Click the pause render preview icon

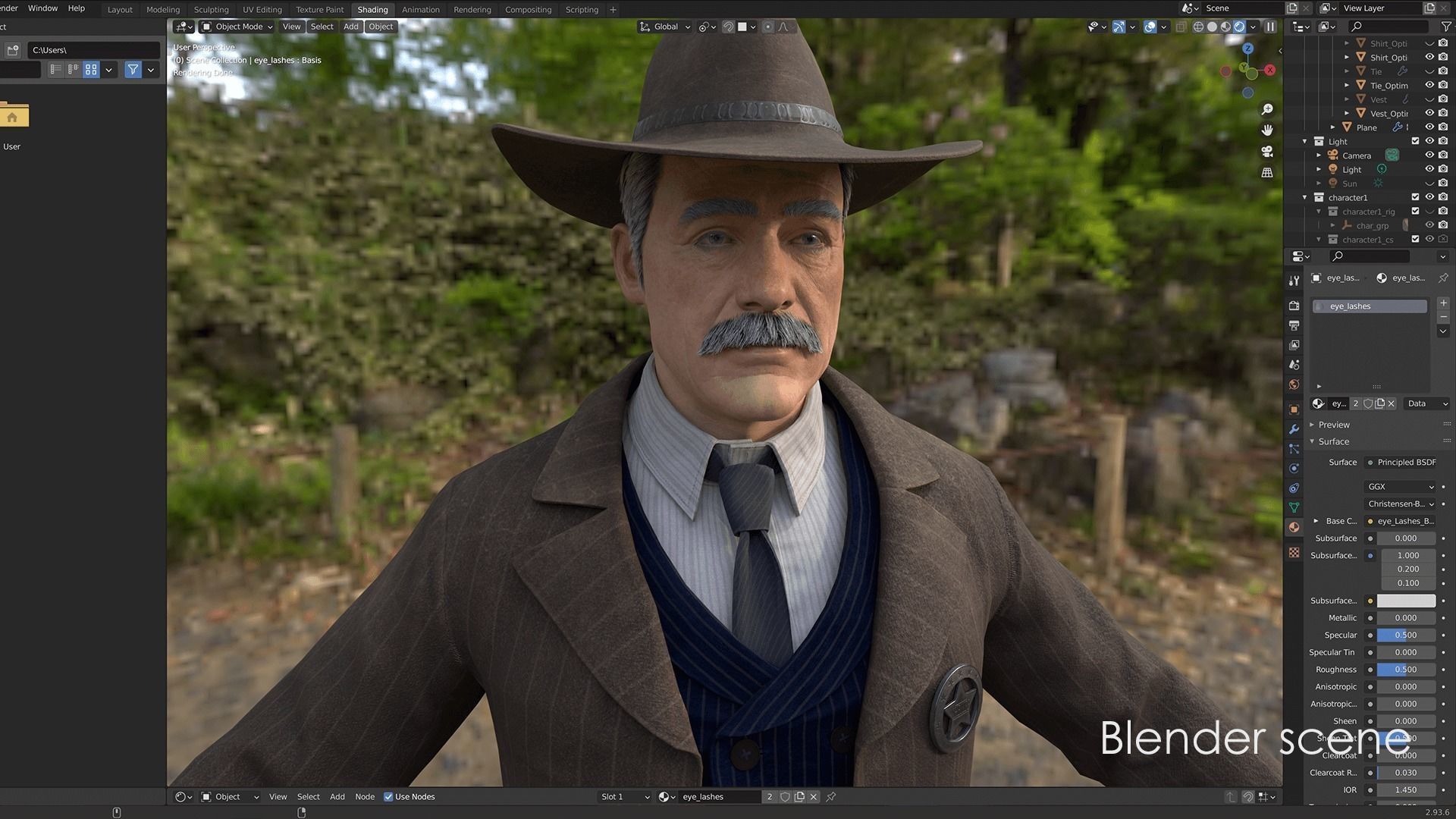[x=1271, y=27]
